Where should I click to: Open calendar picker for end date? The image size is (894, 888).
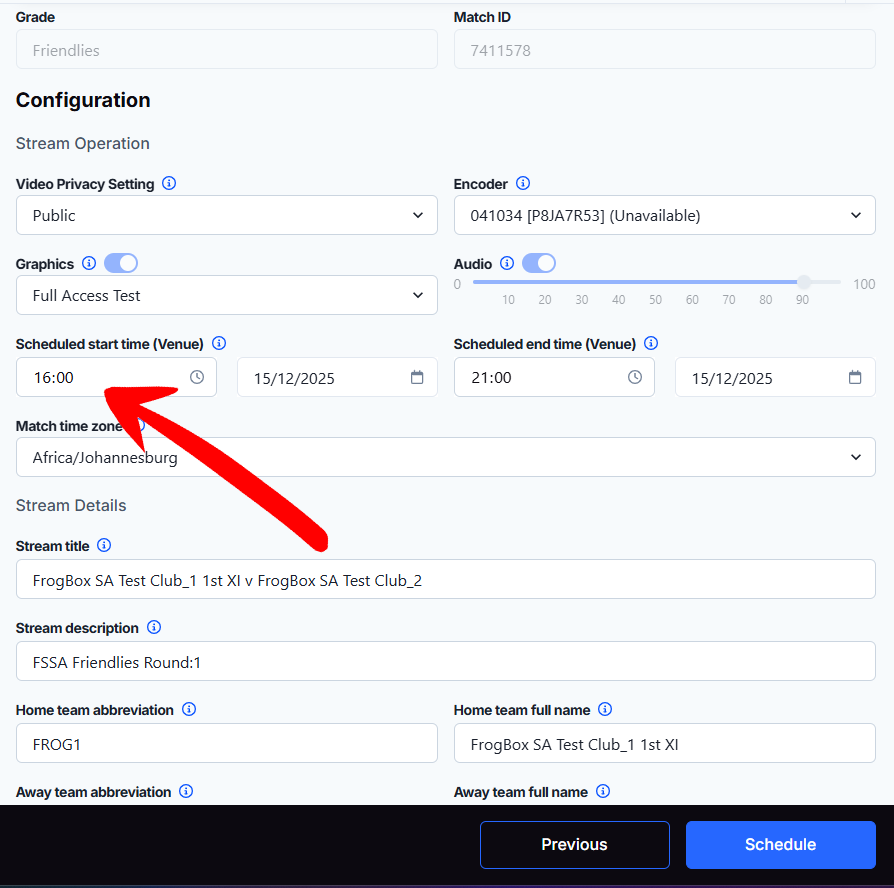855,378
